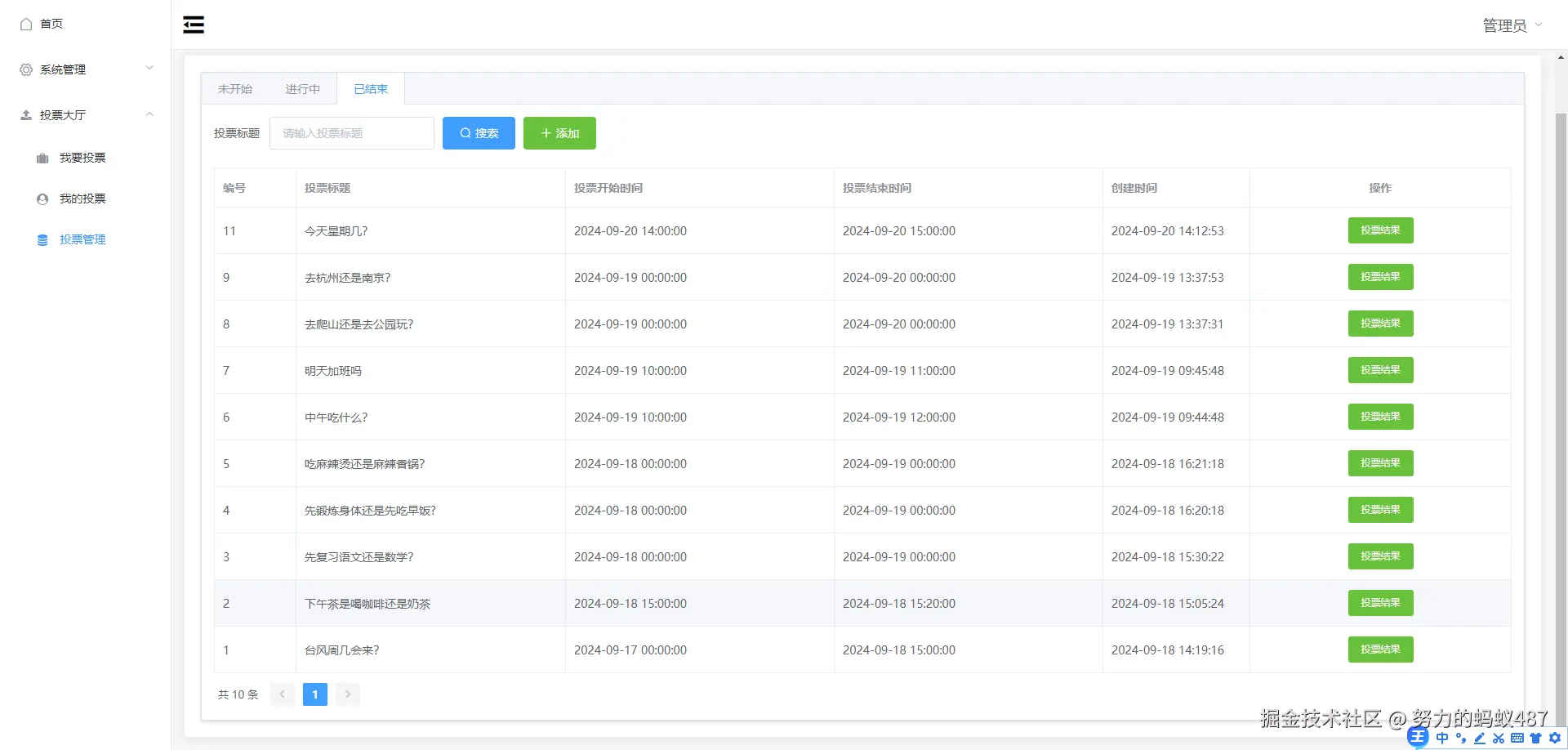Switch to the 进行中 tab

(303, 89)
